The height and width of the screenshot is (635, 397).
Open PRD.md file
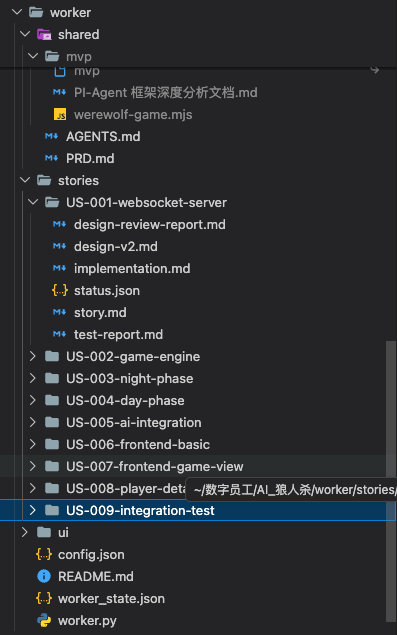point(90,158)
